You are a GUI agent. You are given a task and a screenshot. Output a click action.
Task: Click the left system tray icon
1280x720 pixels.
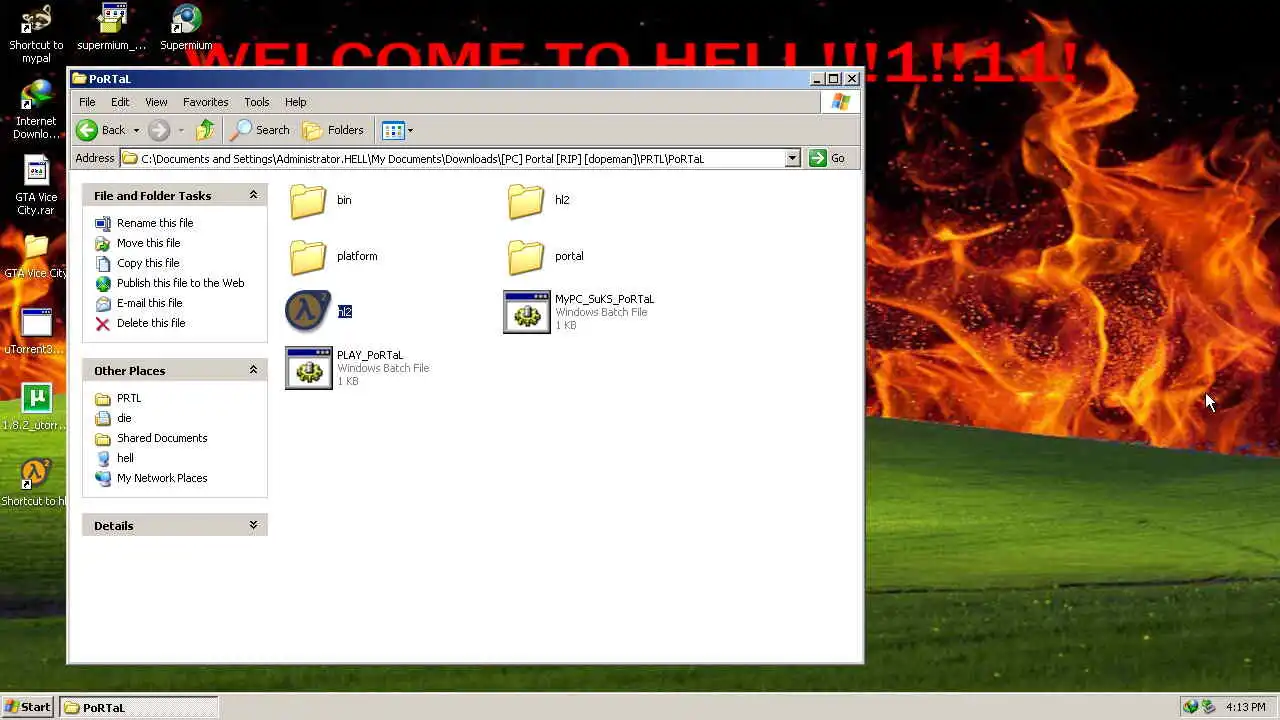point(1190,707)
